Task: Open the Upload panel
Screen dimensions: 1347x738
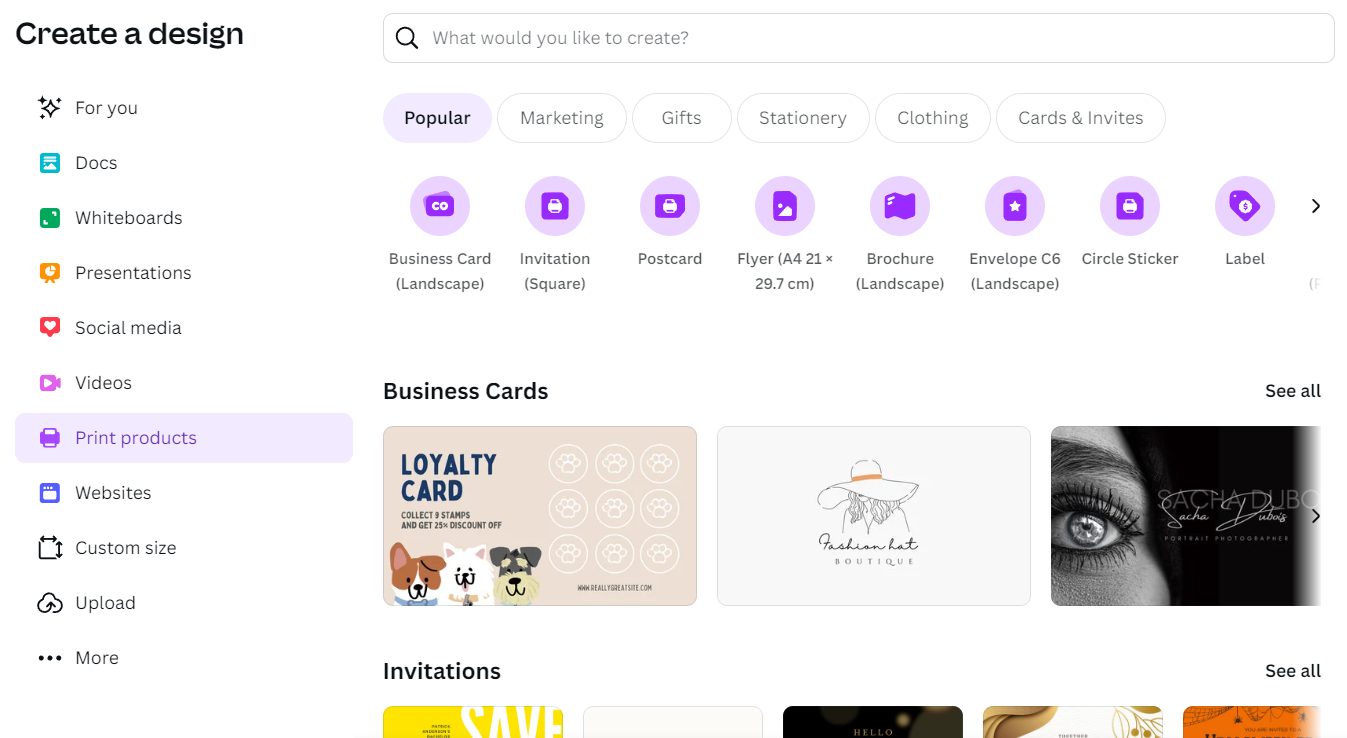Action: coord(105,602)
